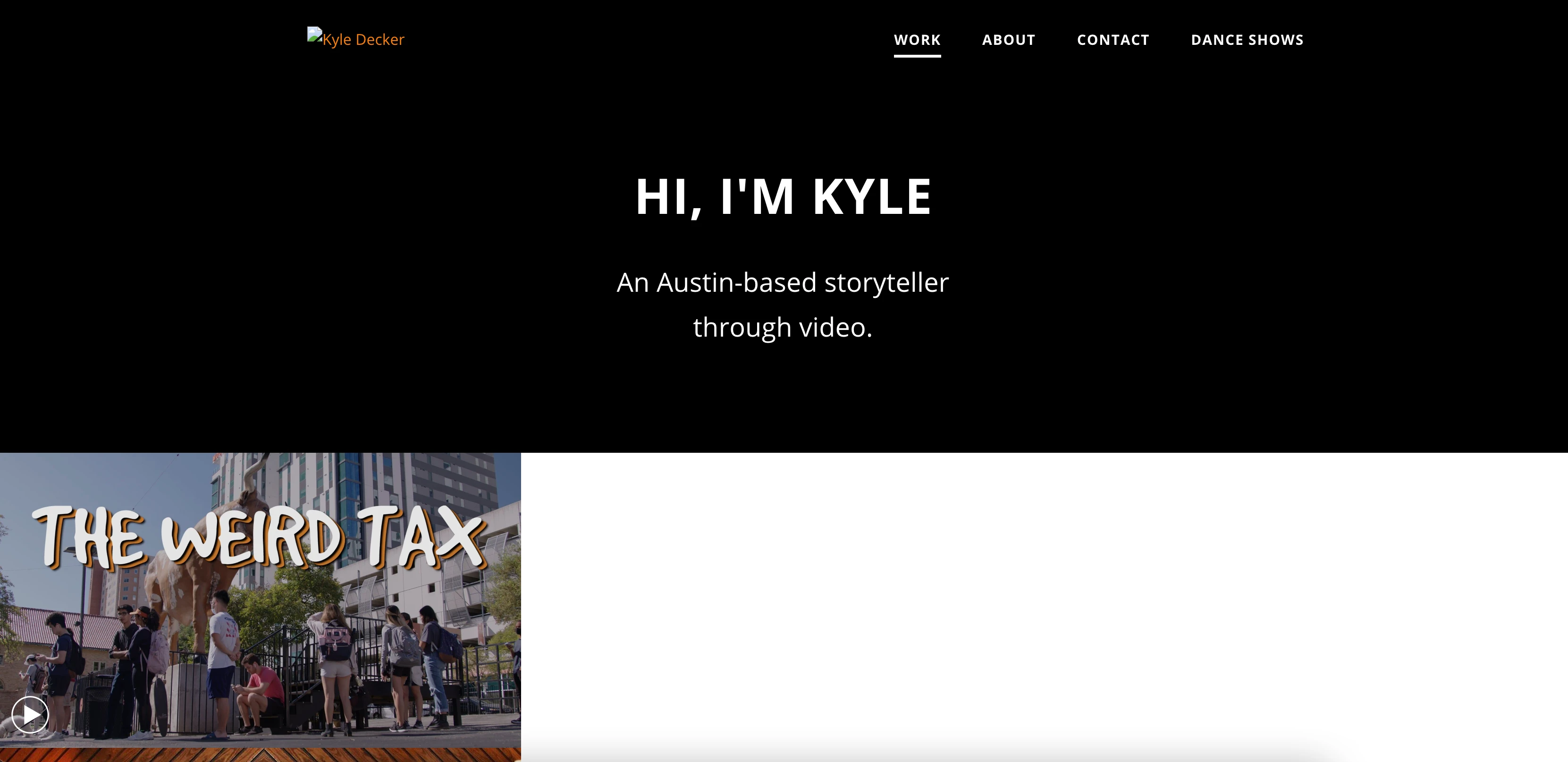Go to the About page

pos(1008,40)
